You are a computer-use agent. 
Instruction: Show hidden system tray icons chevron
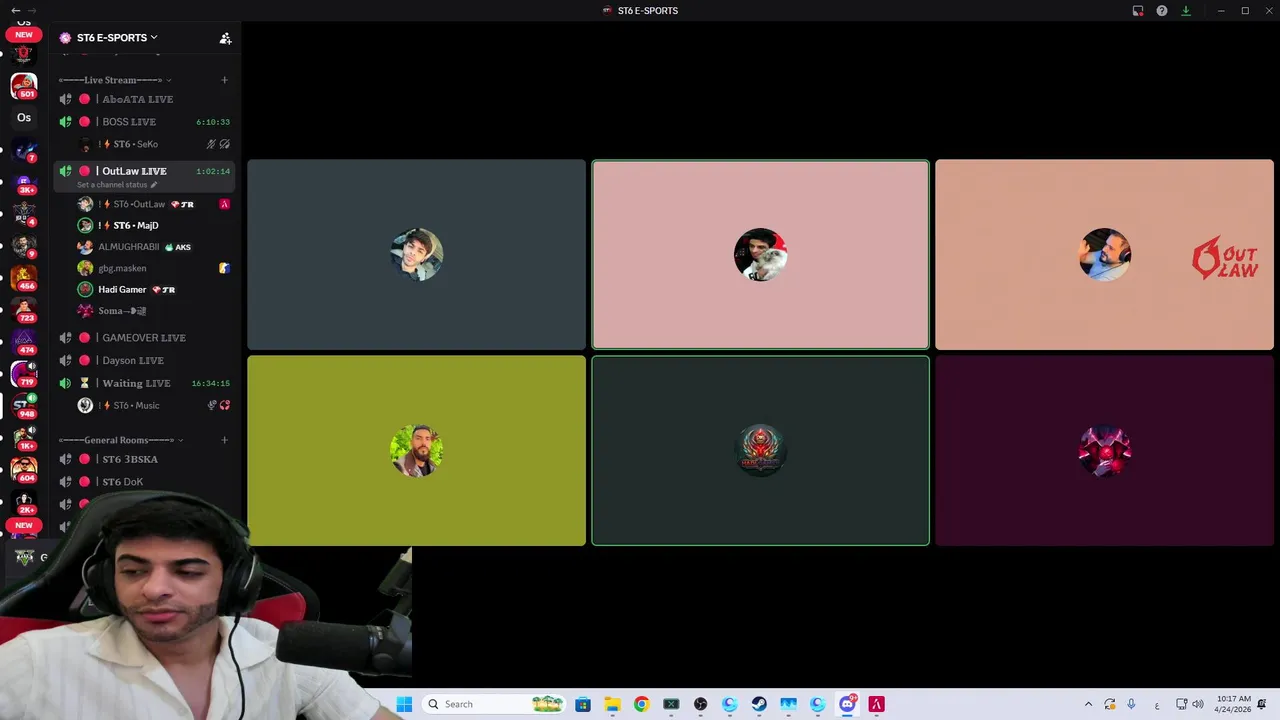1088,704
